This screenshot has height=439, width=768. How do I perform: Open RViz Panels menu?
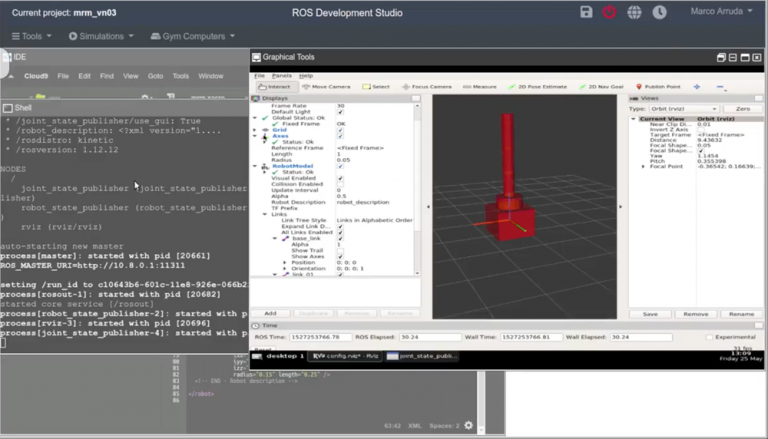point(282,75)
